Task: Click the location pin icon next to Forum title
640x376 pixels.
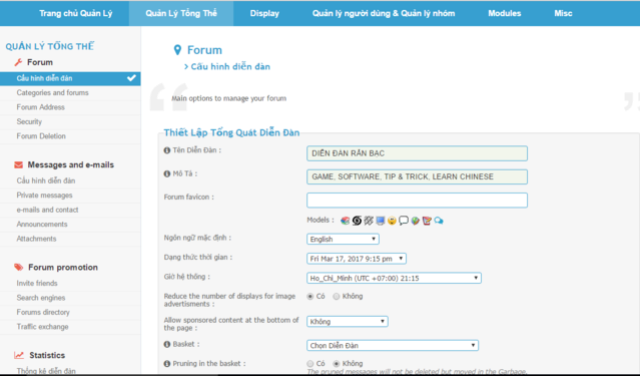Action: 177,50
